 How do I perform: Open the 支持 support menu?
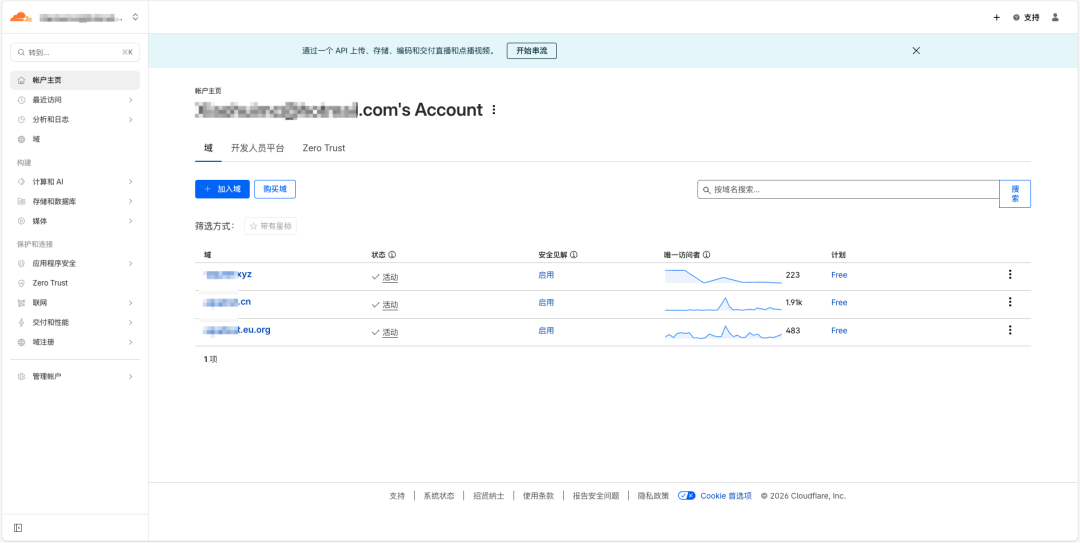pyautogui.click(x=1026, y=18)
